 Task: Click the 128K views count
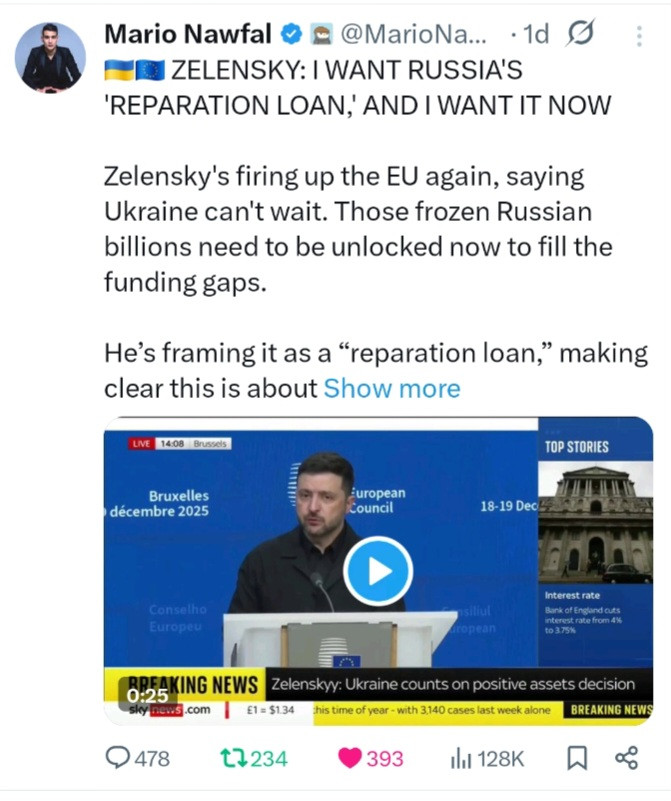[501, 759]
